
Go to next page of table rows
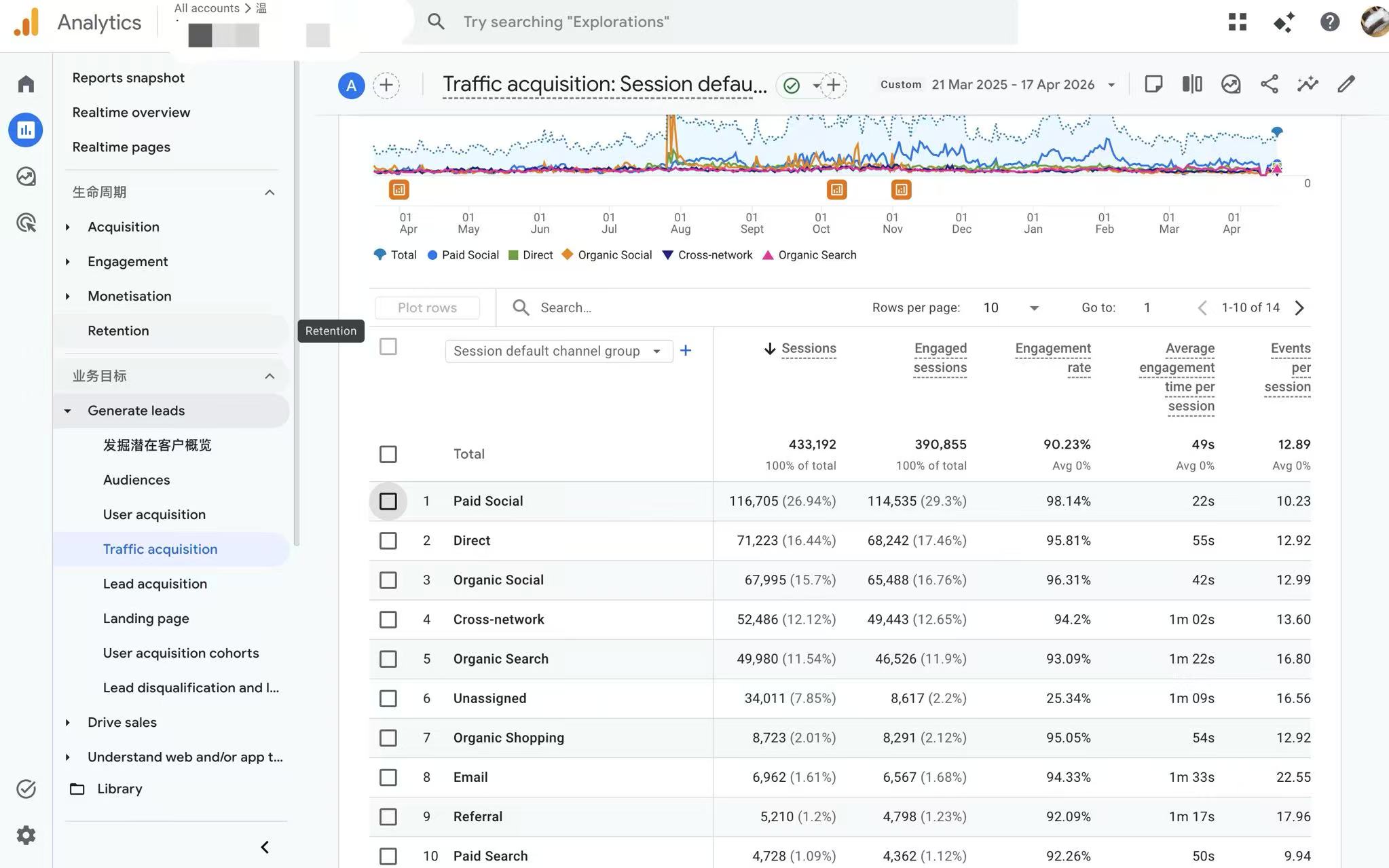(1299, 307)
